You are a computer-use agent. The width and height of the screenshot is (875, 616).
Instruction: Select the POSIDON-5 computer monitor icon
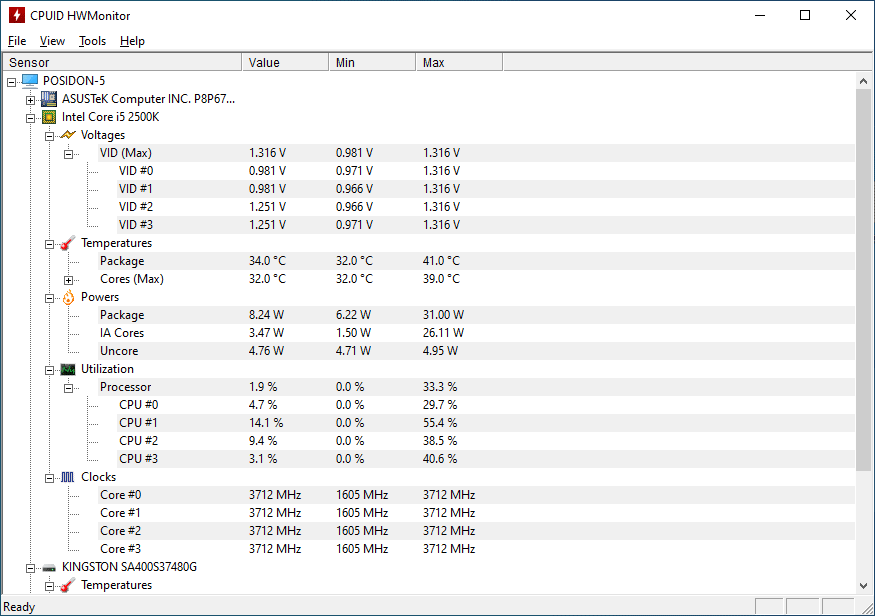coord(30,81)
